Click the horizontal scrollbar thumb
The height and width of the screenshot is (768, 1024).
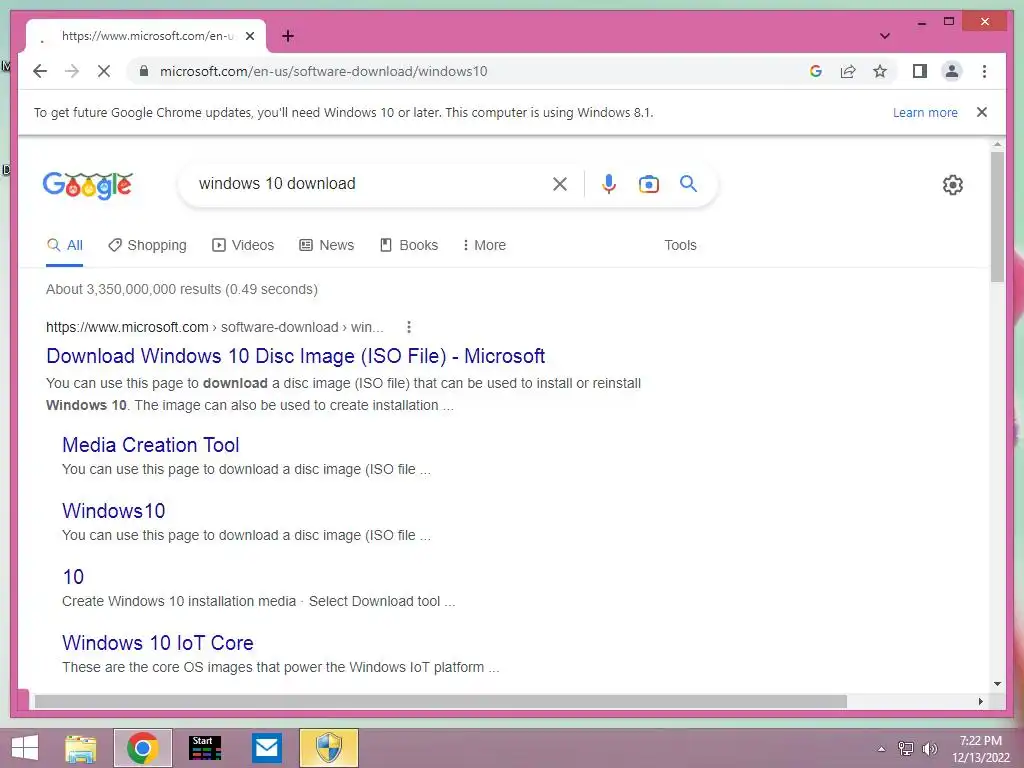(441, 701)
